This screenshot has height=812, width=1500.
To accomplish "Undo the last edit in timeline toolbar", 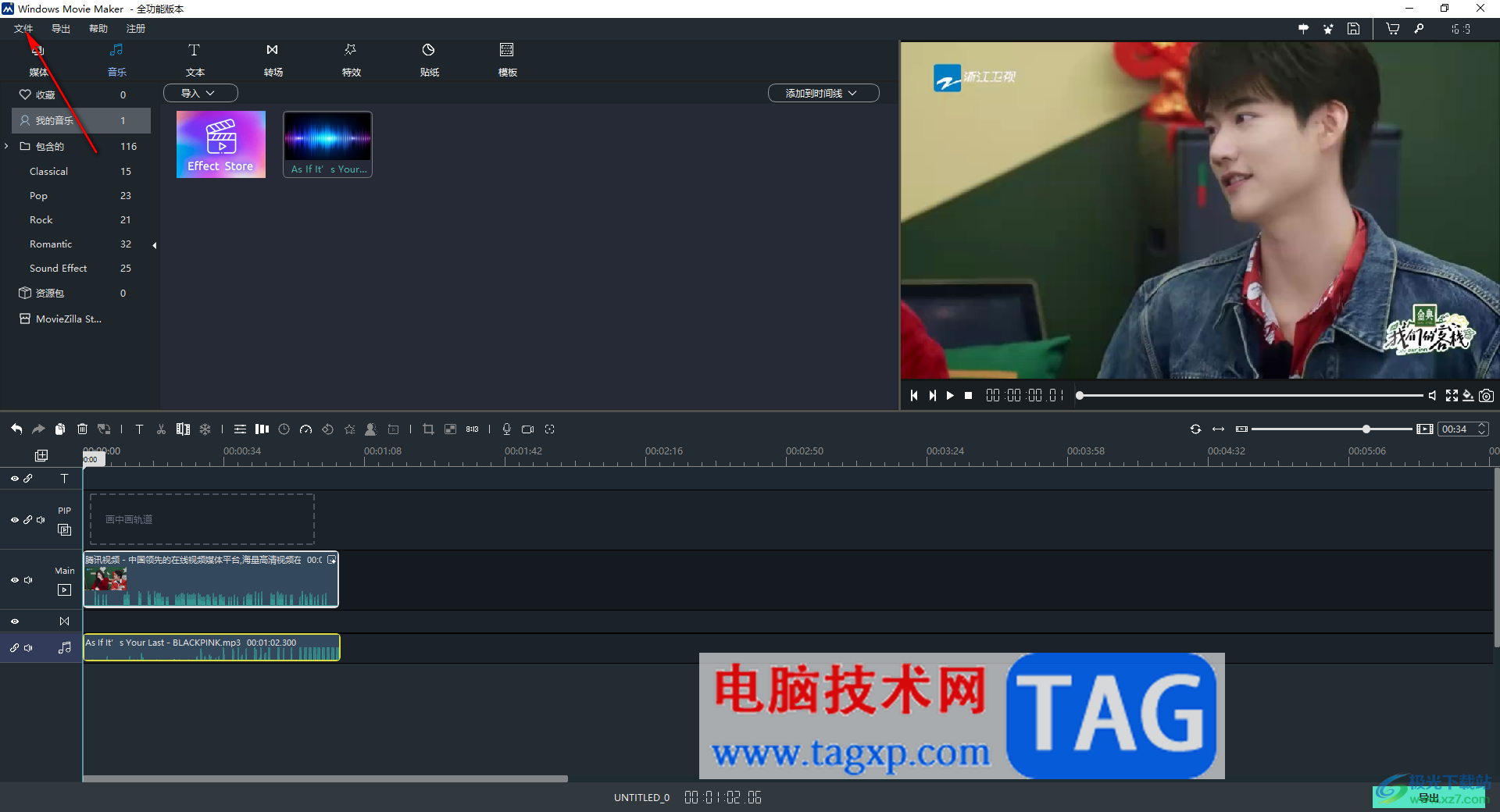I will [x=16, y=429].
